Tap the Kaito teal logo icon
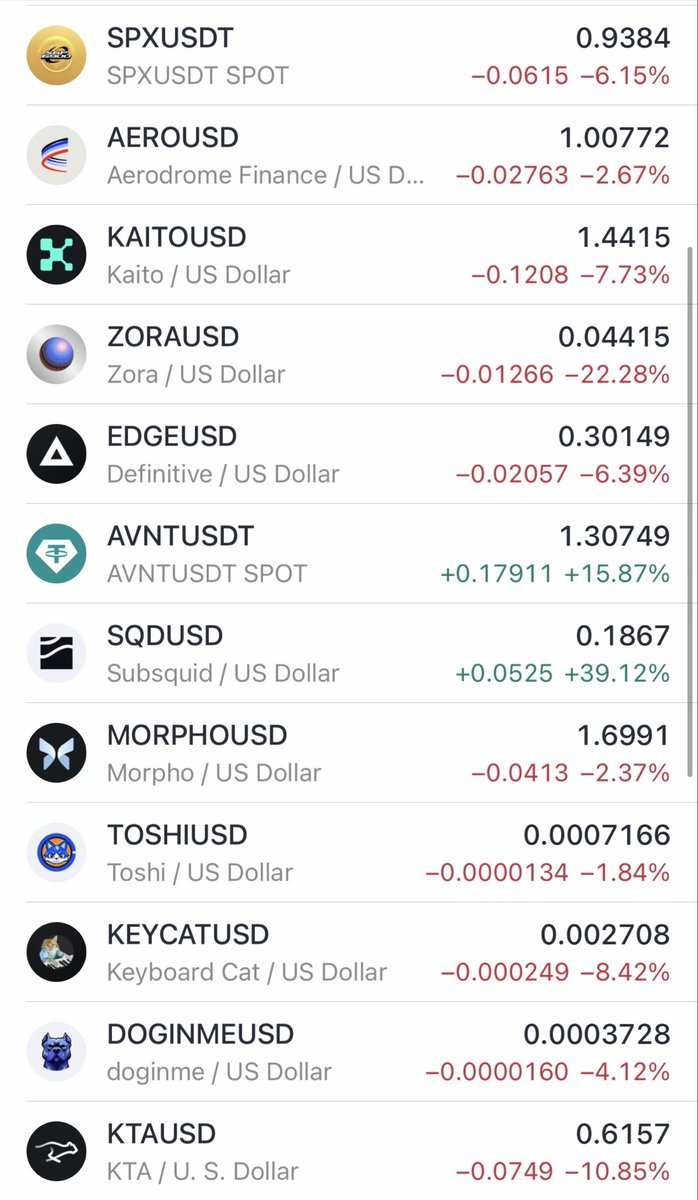Viewport: 698px width, 1200px height. pos(56,255)
